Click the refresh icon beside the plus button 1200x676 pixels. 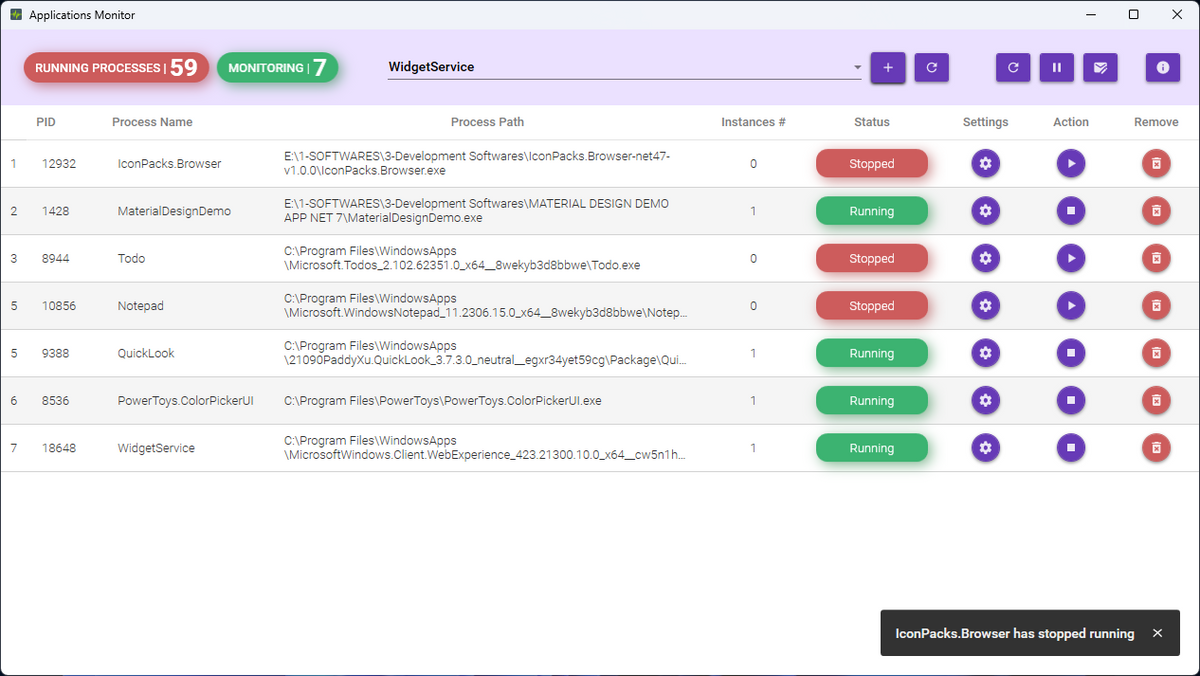coord(931,68)
